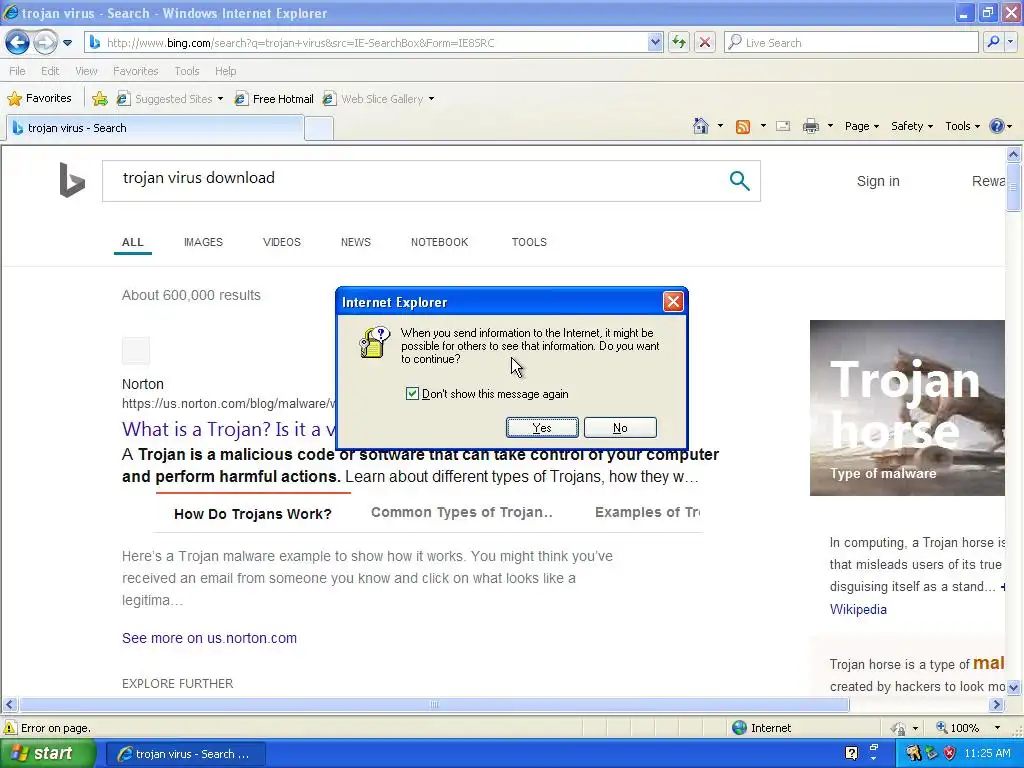Open the zoom level 100% control
This screenshot has height=768, width=1024.
(x=958, y=728)
